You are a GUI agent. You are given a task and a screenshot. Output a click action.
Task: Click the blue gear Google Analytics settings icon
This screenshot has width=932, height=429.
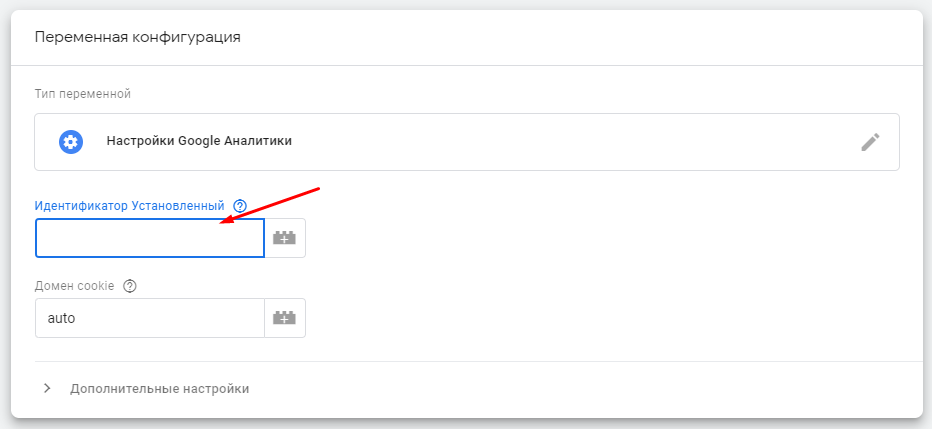[x=71, y=142]
